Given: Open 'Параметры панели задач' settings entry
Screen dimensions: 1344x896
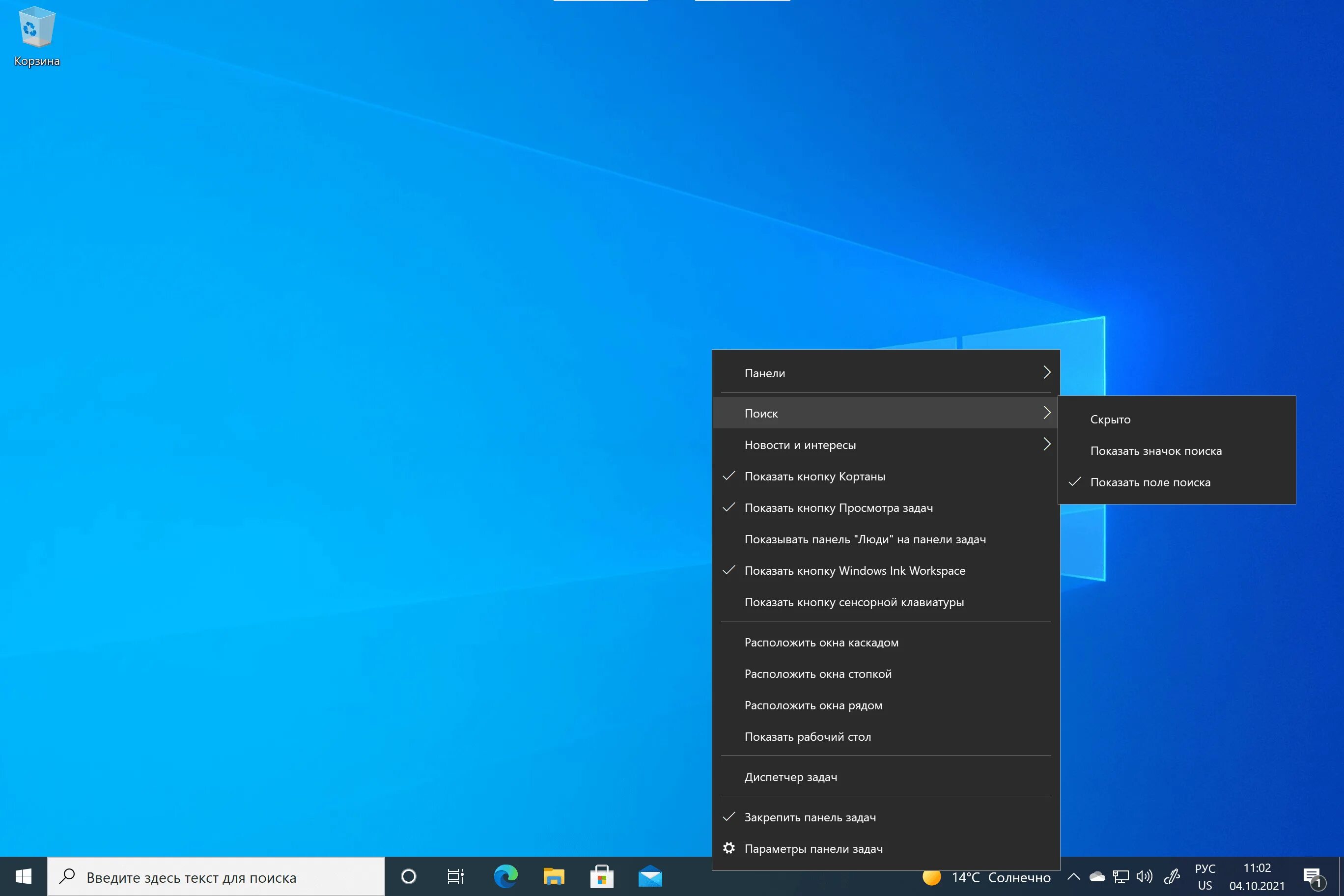Looking at the screenshot, I should (813, 849).
